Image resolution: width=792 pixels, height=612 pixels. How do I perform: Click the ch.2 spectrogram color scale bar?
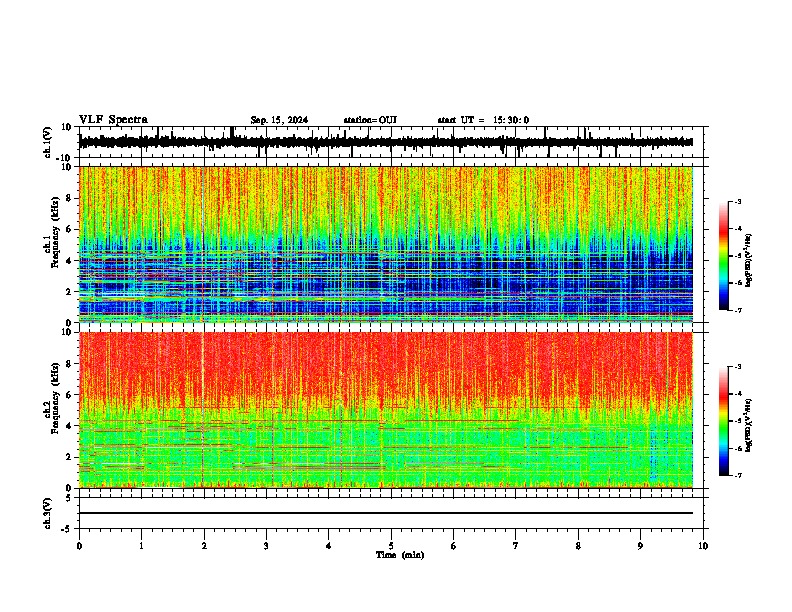724,421
